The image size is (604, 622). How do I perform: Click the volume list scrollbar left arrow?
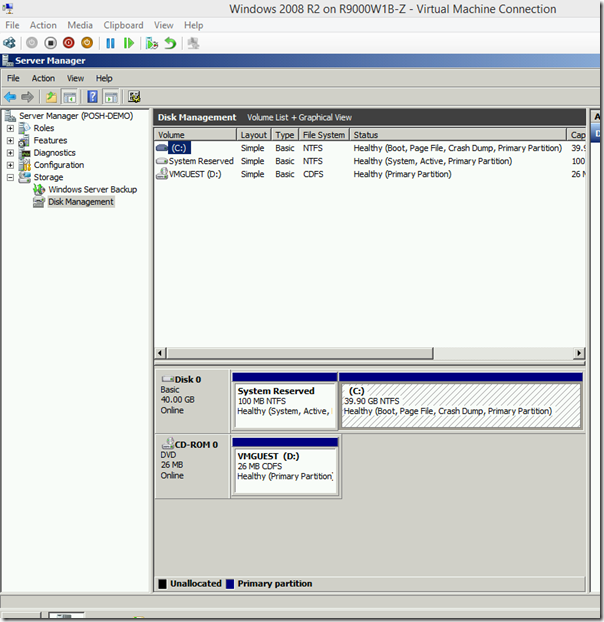click(x=160, y=353)
